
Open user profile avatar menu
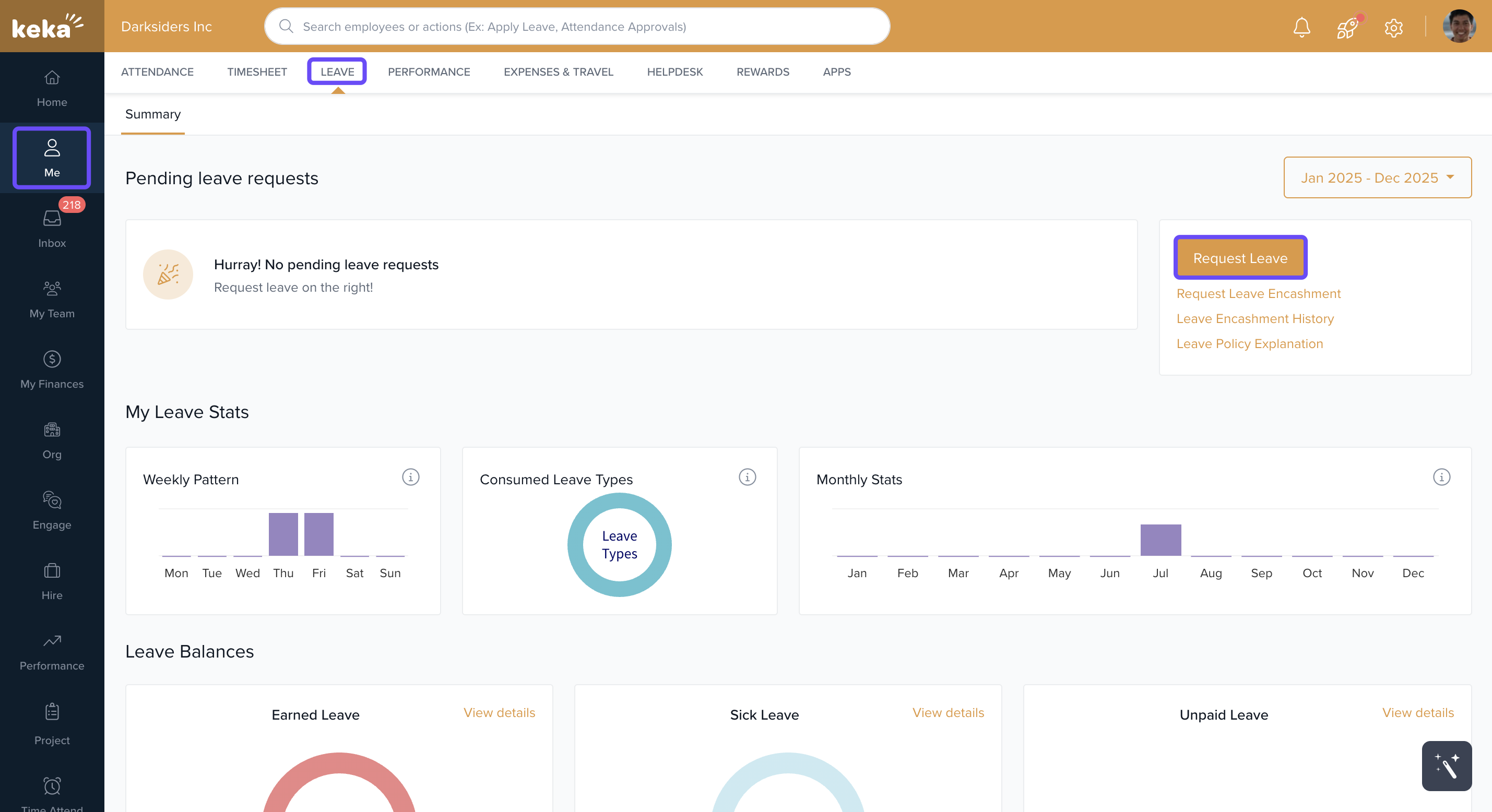1459,27
